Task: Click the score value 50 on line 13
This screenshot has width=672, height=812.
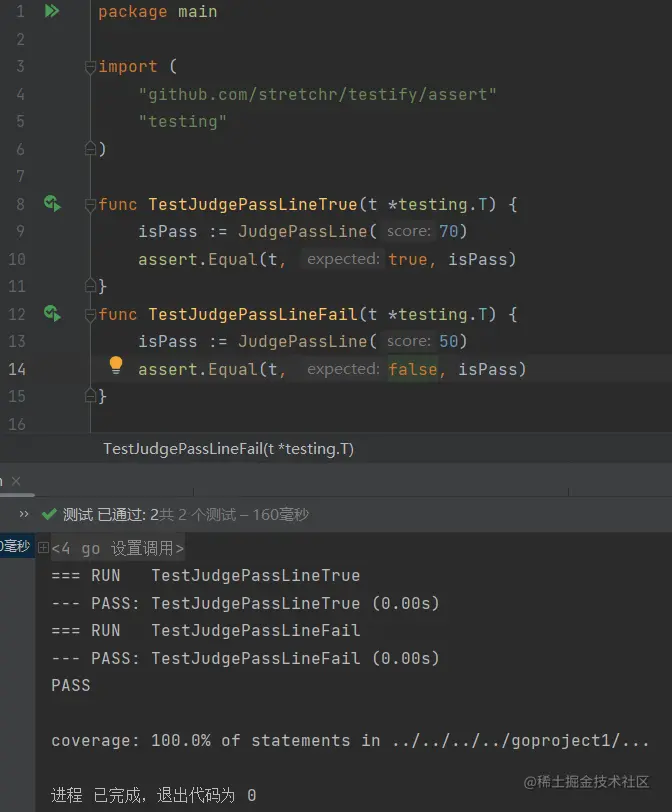Action: (448, 341)
